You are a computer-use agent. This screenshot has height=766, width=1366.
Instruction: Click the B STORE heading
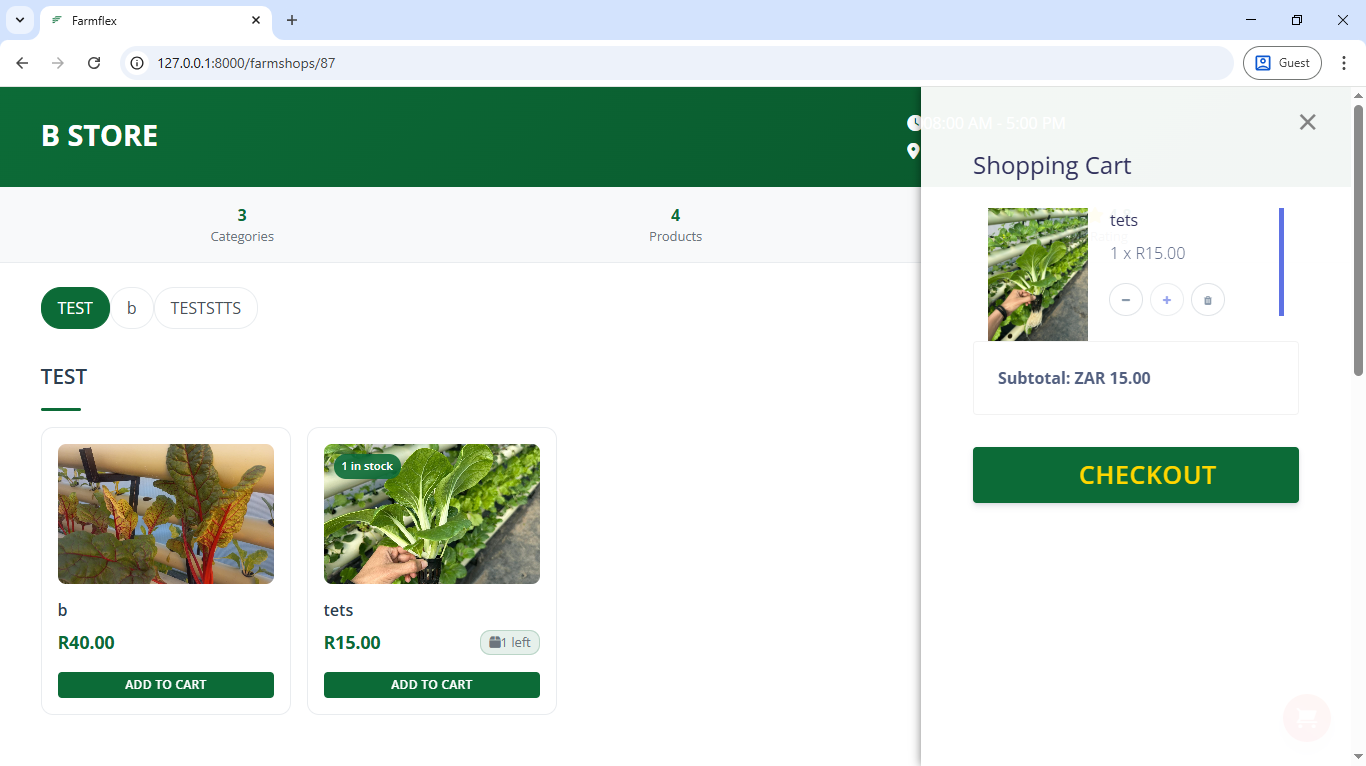(99, 136)
